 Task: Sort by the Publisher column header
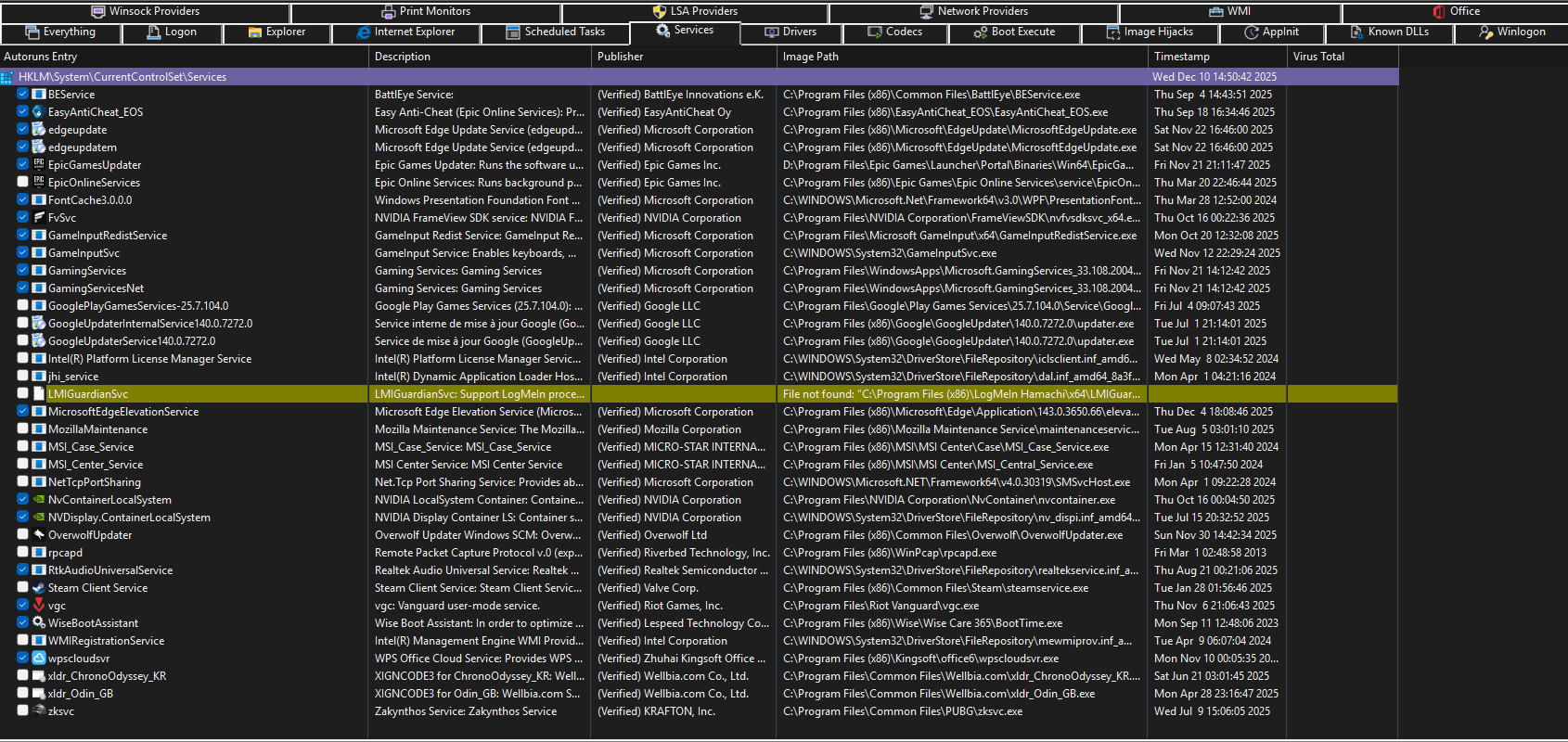pyautogui.click(x=685, y=57)
